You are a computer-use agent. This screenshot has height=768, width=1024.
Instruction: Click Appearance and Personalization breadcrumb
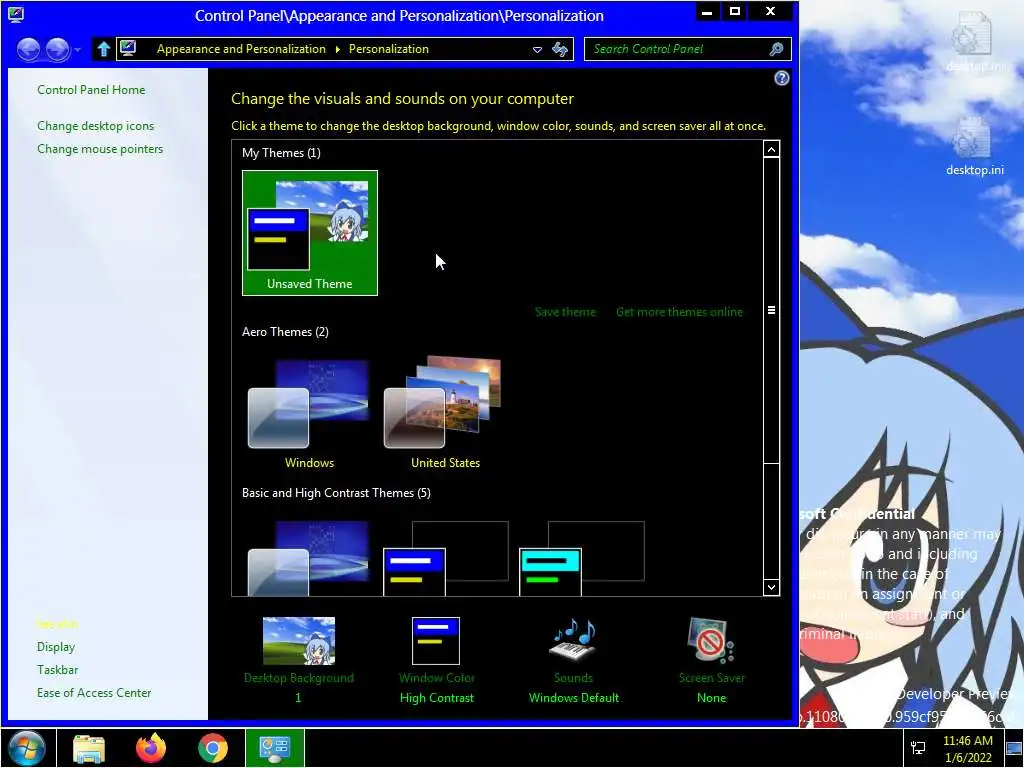click(241, 49)
